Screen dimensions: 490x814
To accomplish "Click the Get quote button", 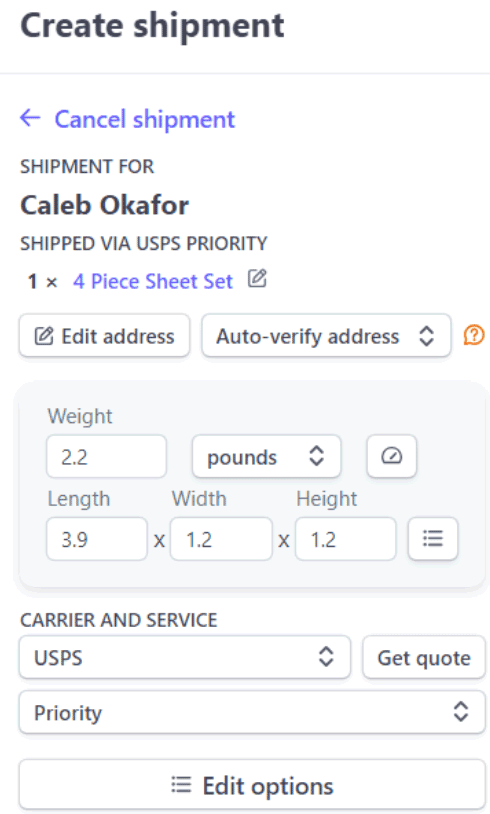I will click(424, 657).
